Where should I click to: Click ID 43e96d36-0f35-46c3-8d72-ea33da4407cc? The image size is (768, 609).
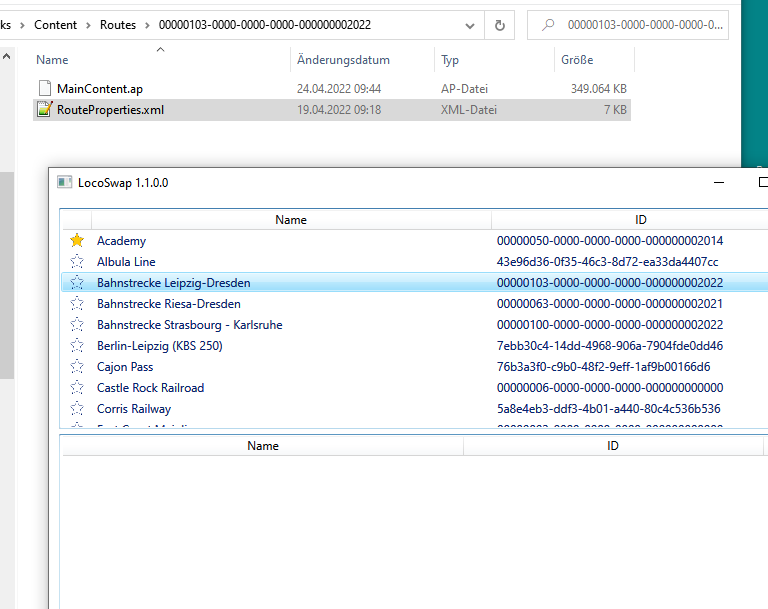(607, 262)
